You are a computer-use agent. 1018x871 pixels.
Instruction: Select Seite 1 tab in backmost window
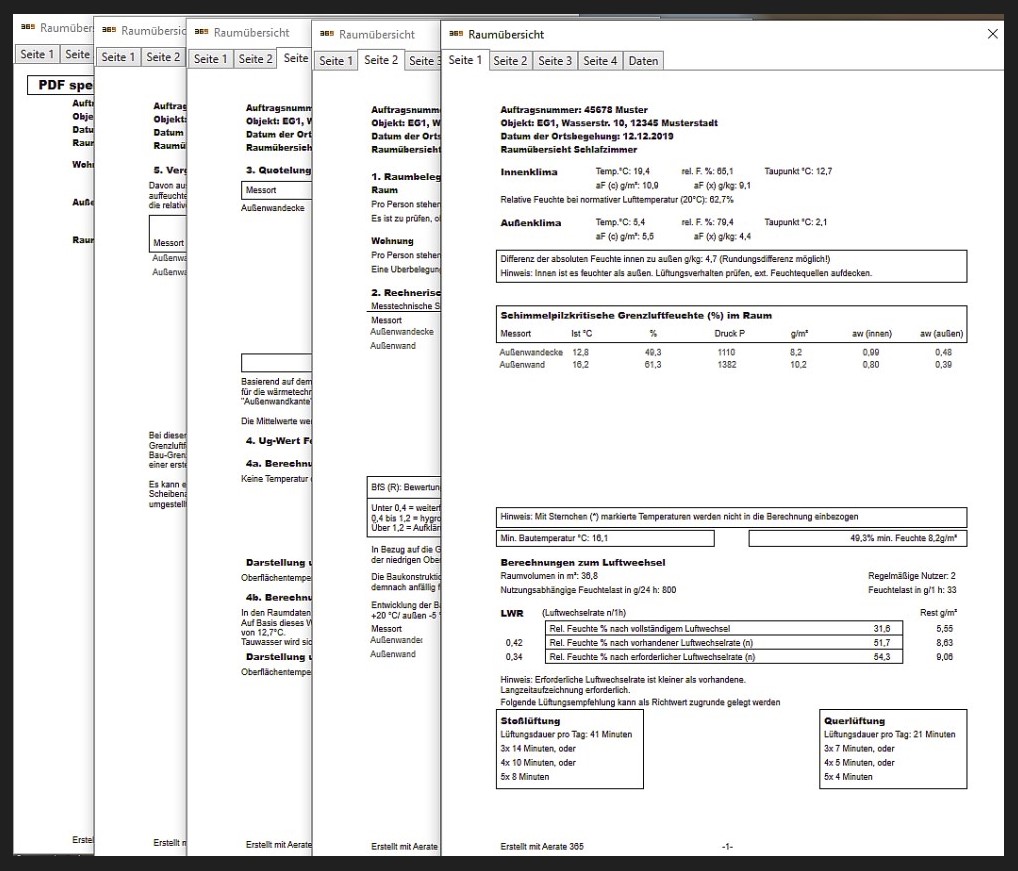coord(37,54)
